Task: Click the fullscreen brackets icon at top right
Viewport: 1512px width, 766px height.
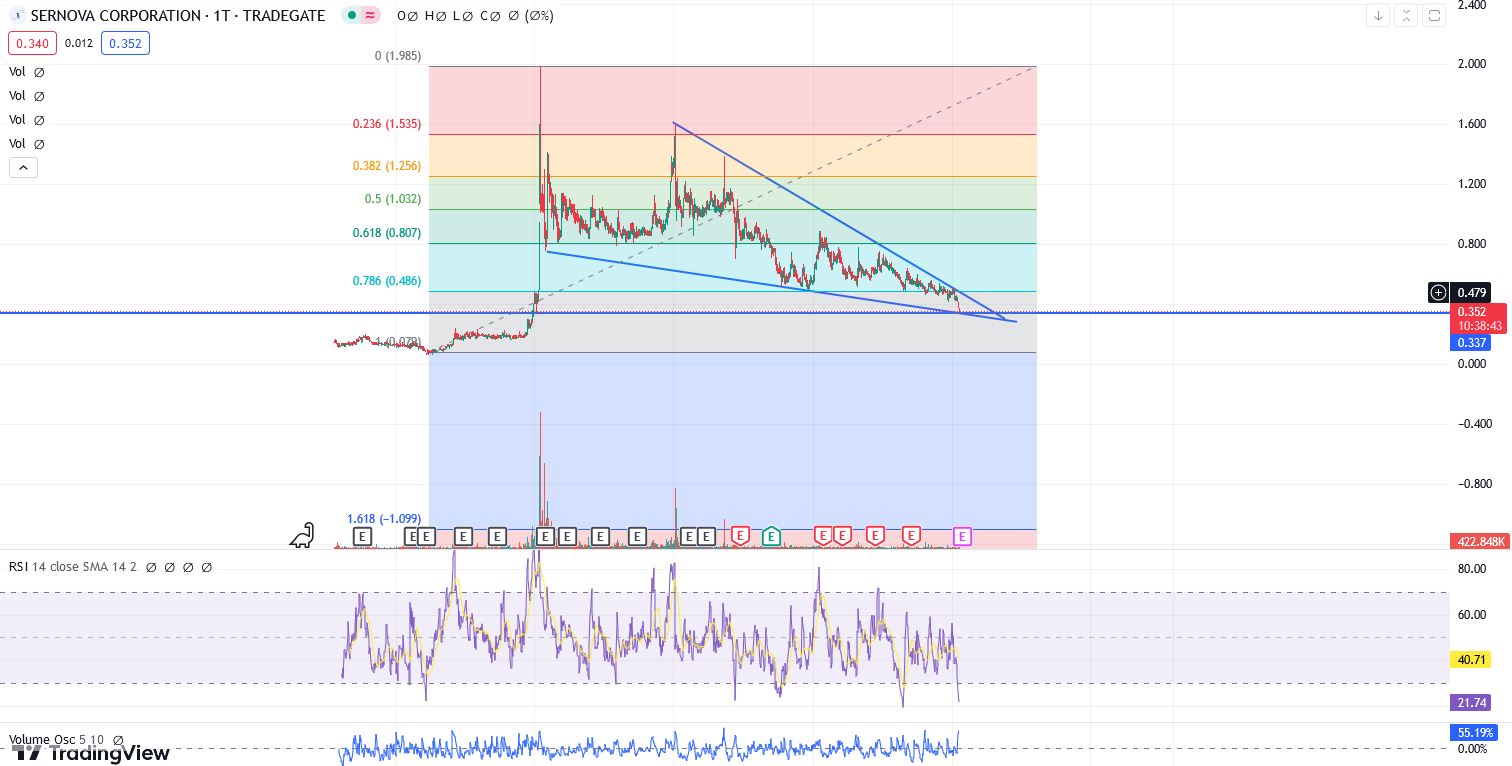Action: click(x=1434, y=15)
